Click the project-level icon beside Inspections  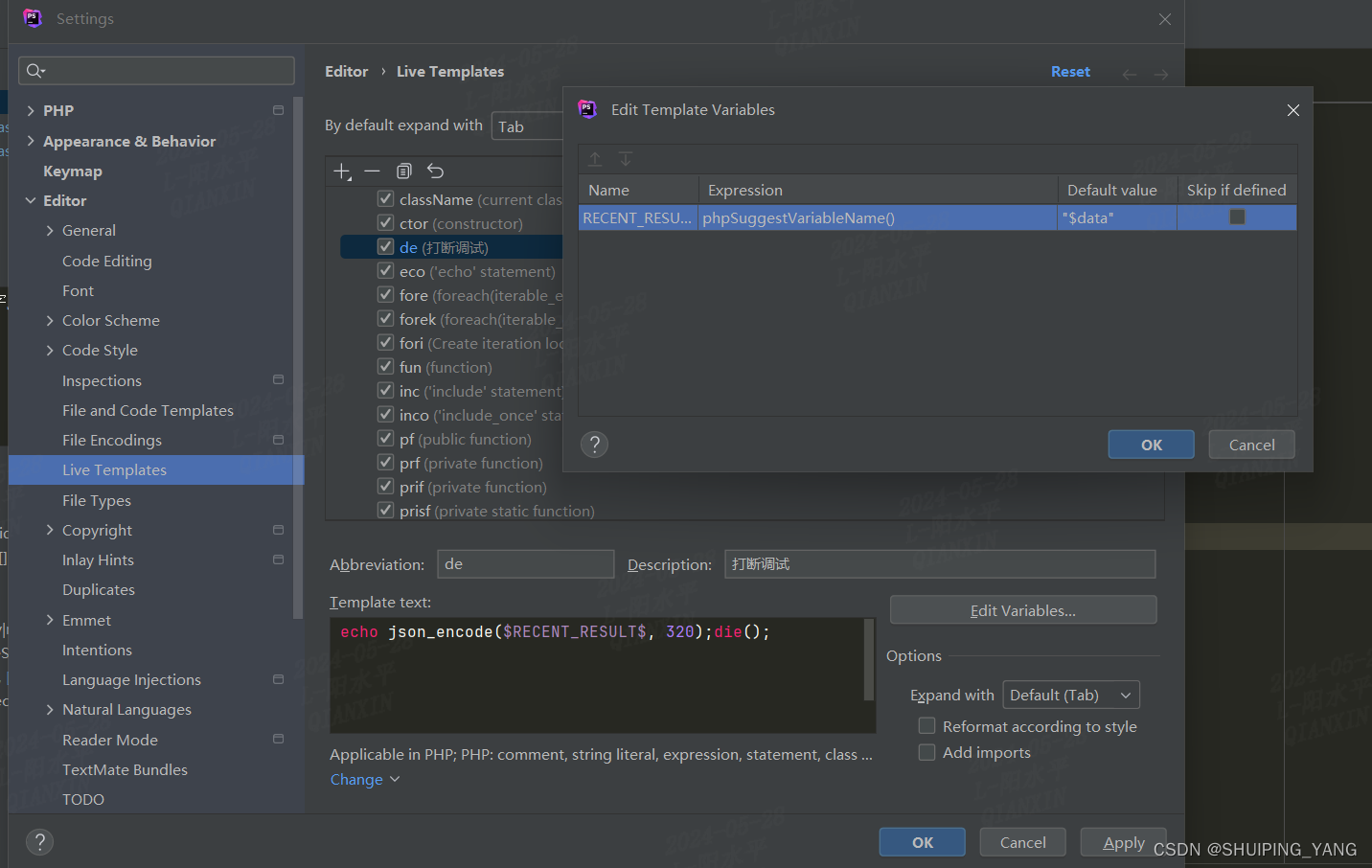pyautogui.click(x=279, y=379)
